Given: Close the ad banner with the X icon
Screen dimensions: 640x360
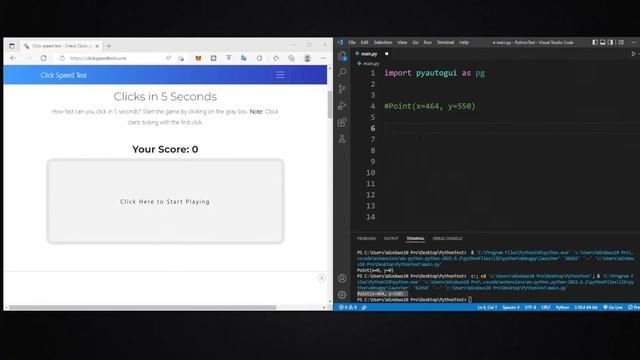Looking at the screenshot, I should click(321, 278).
